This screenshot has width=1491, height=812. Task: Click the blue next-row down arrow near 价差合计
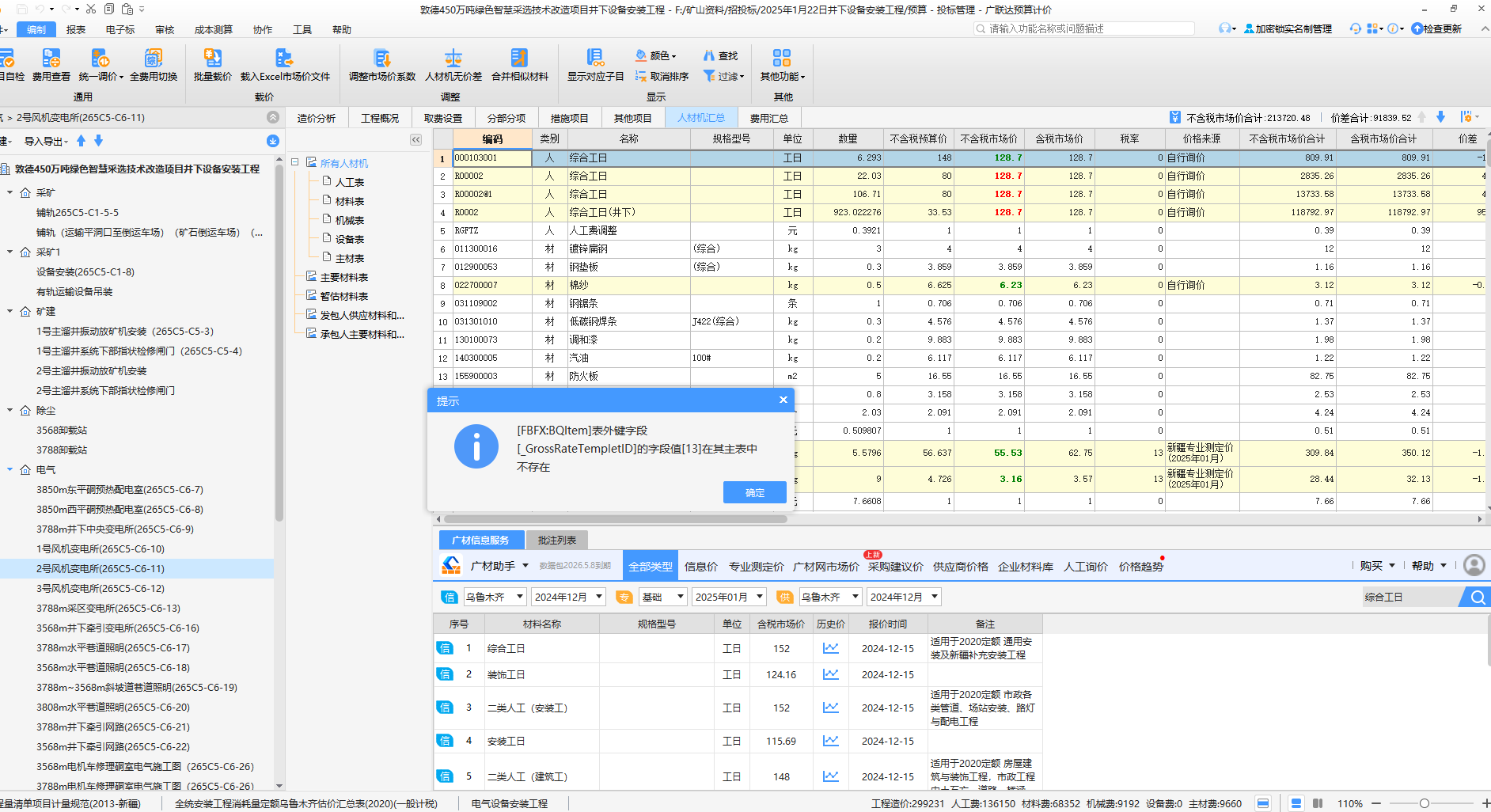click(x=1440, y=117)
